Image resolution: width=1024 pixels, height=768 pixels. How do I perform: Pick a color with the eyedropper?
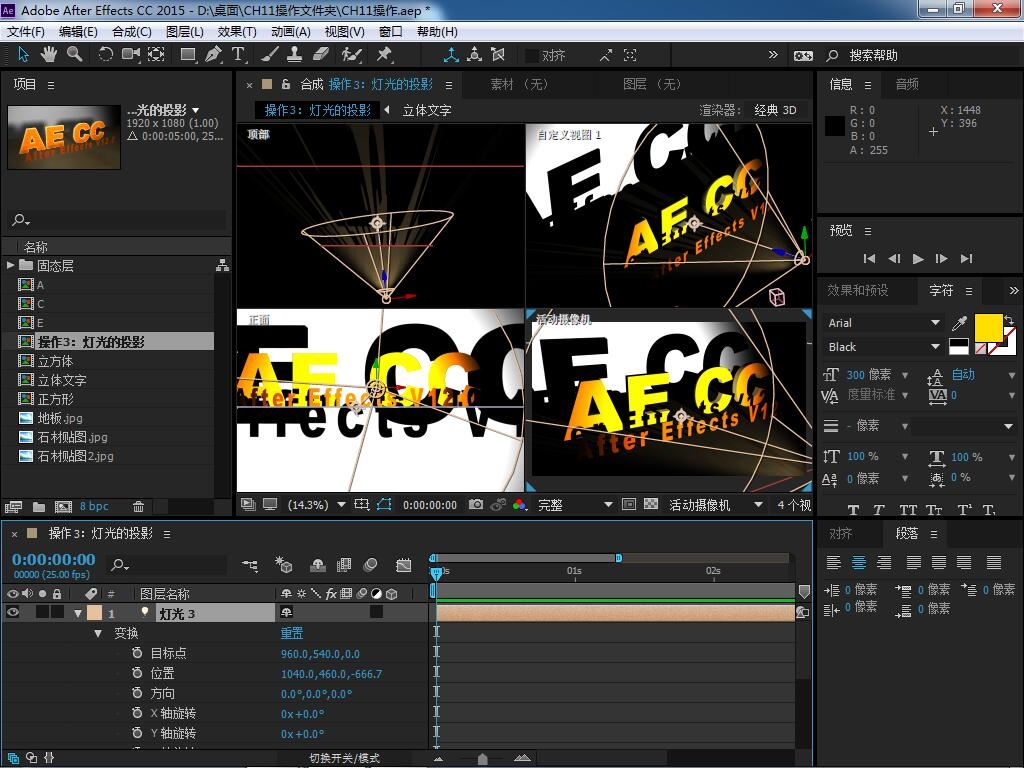coord(960,323)
